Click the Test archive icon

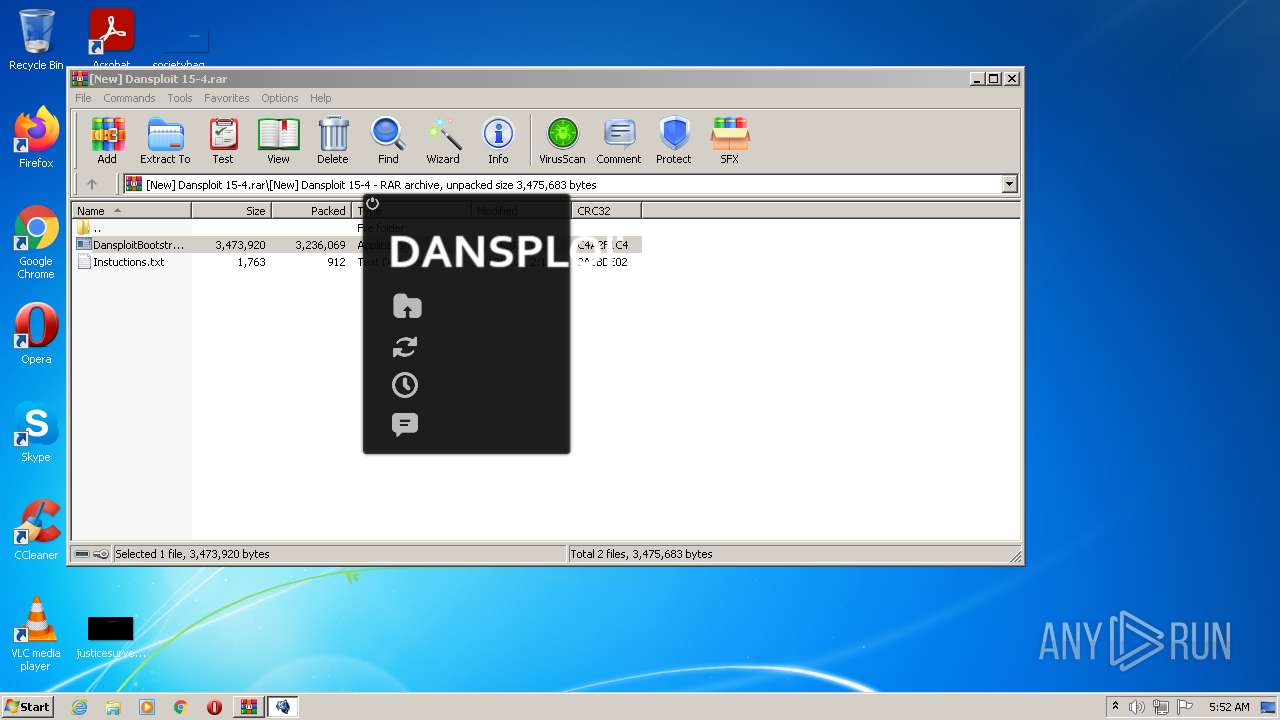point(223,140)
